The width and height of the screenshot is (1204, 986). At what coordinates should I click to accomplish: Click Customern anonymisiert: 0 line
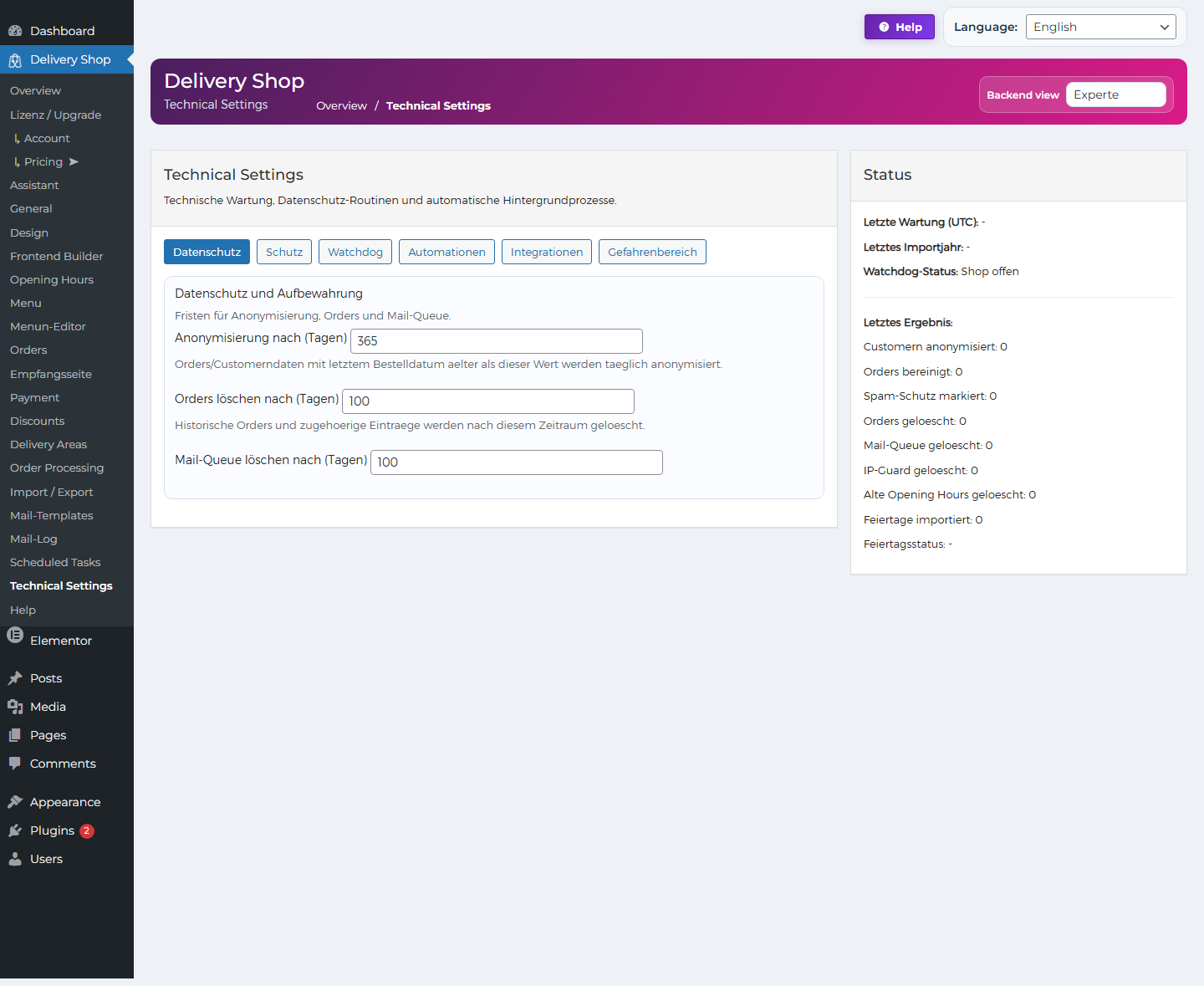(936, 346)
